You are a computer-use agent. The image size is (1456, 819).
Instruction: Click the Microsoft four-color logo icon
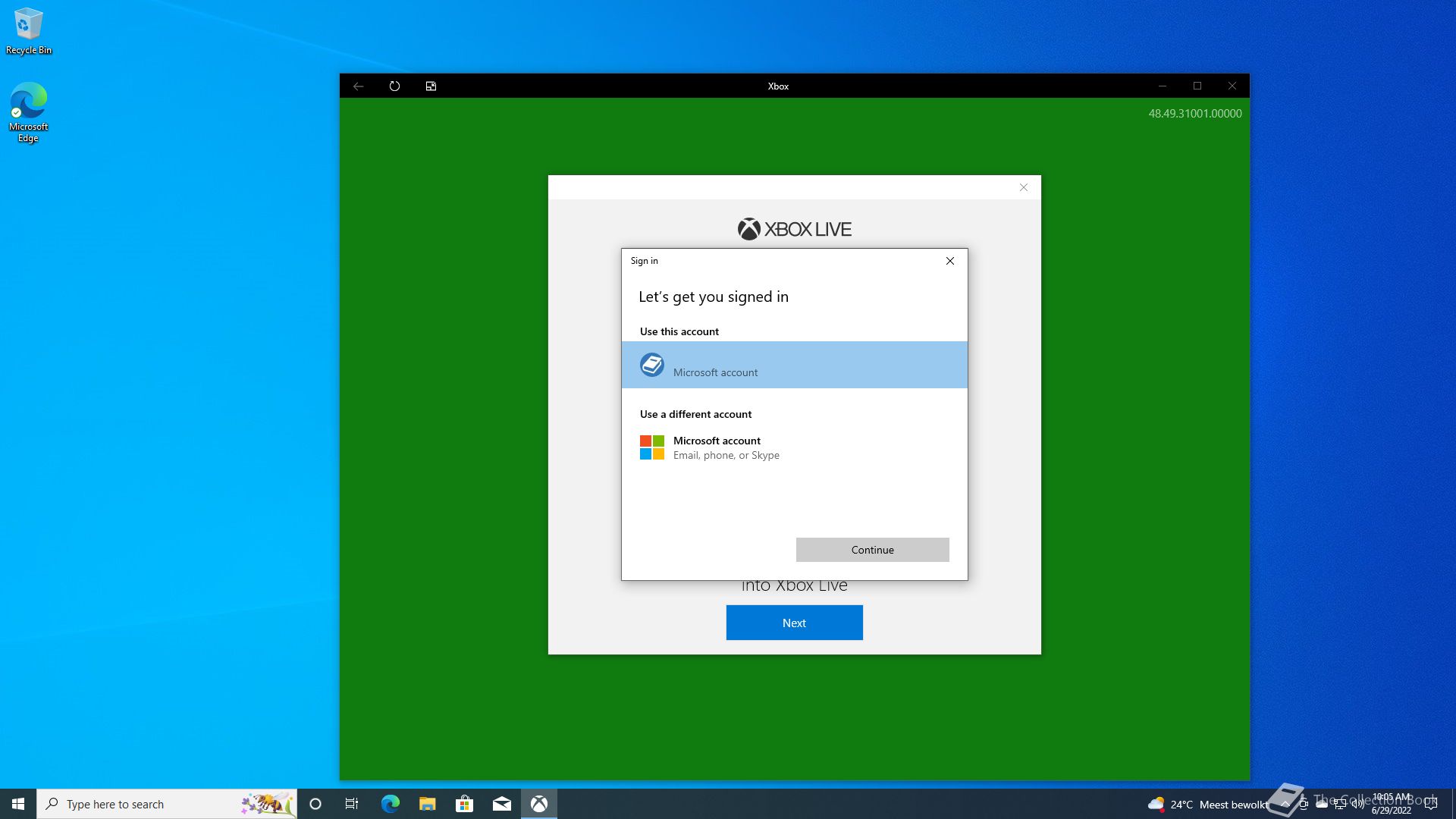(x=652, y=447)
